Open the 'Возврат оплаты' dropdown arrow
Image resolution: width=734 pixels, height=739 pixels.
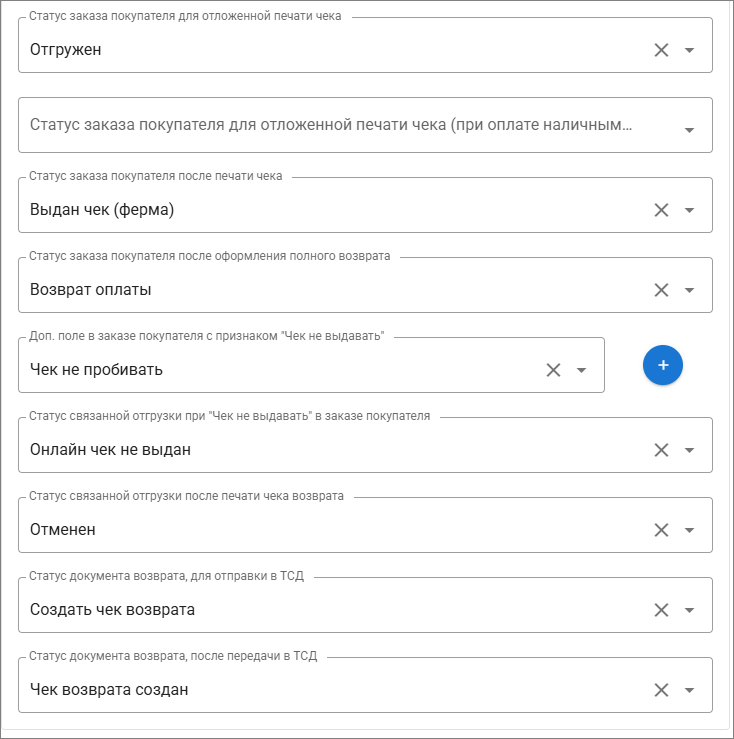click(x=689, y=290)
